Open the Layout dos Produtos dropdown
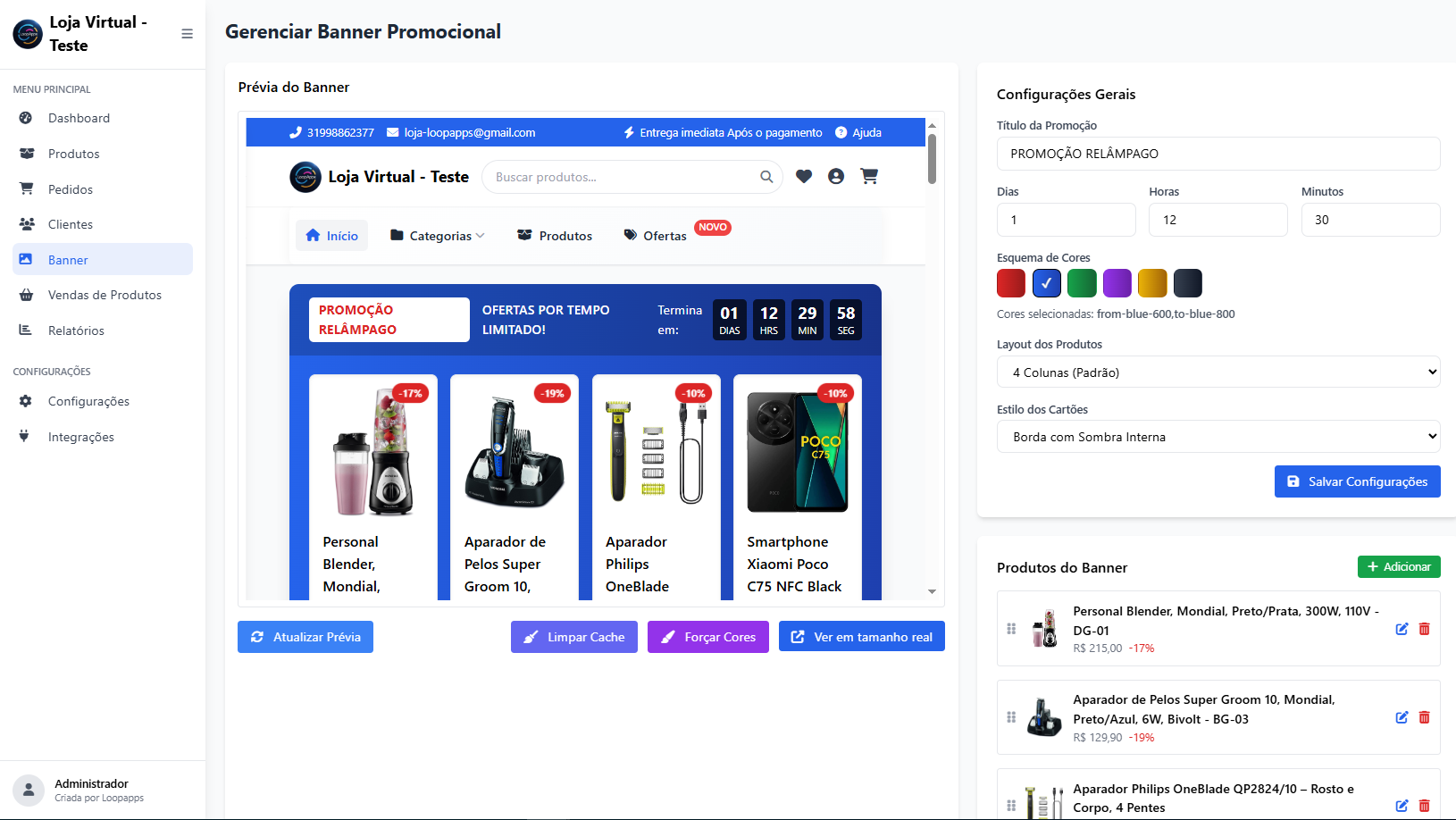Image resolution: width=1456 pixels, height=820 pixels. coord(1218,372)
